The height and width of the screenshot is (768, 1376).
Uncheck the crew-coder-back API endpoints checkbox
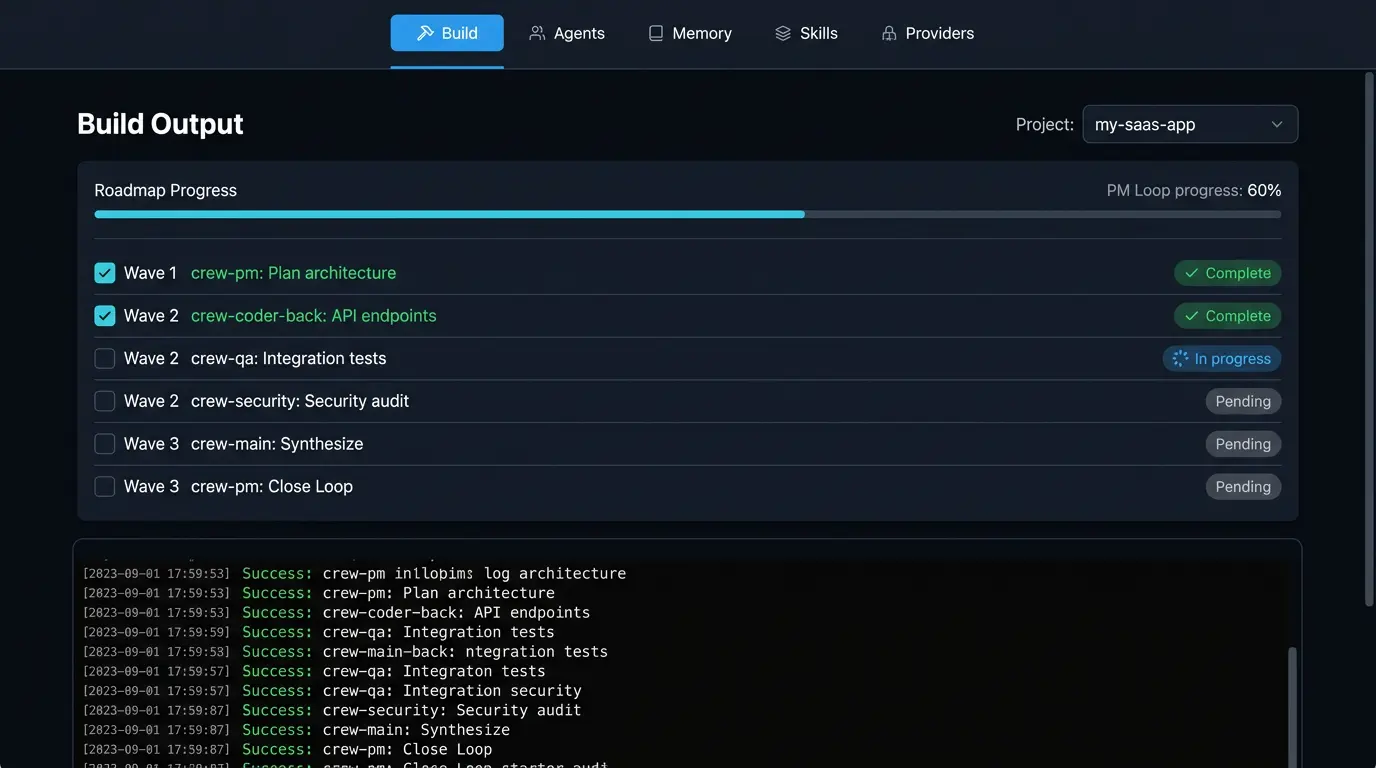104,315
